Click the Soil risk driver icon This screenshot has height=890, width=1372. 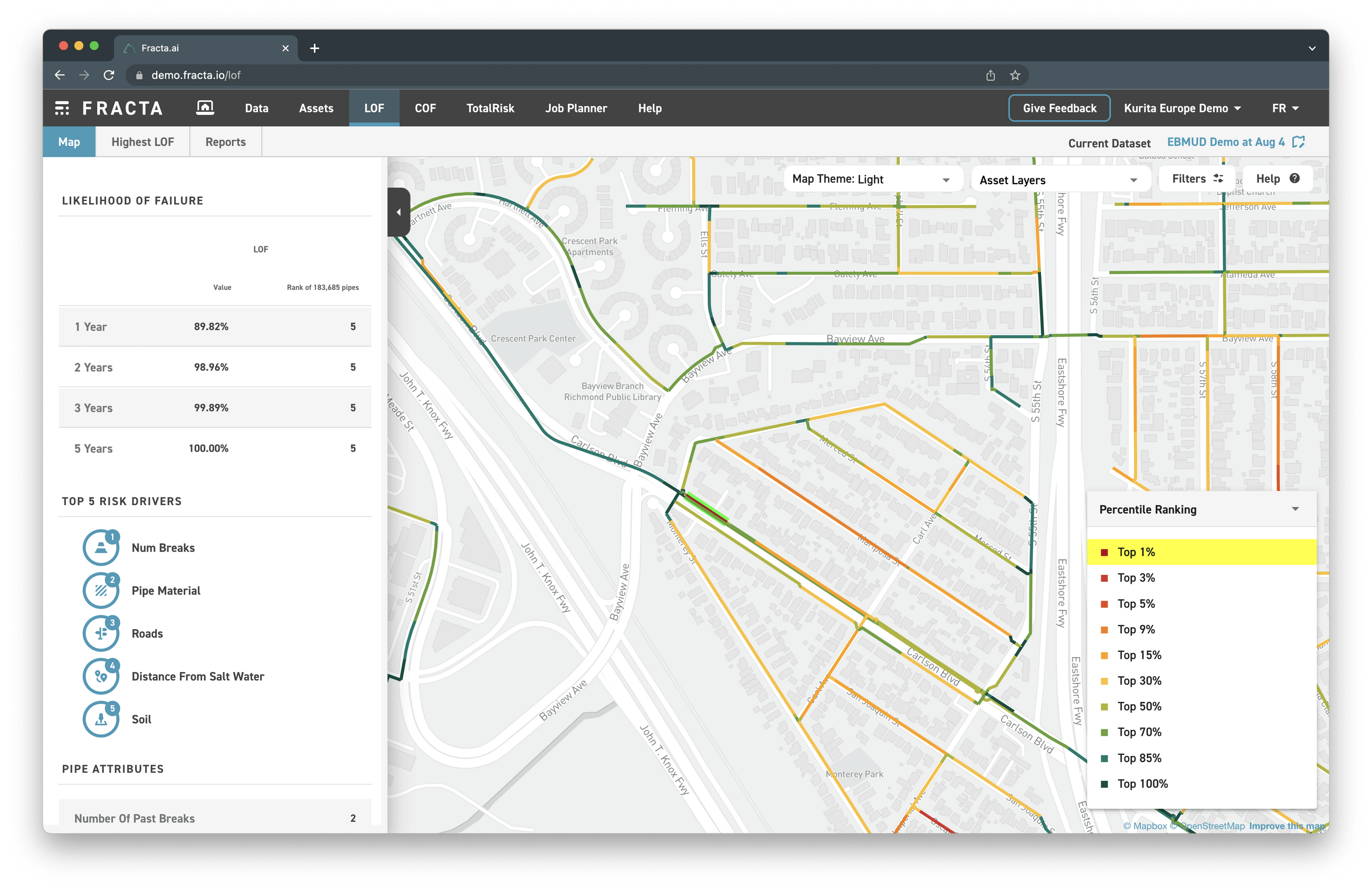pos(101,719)
